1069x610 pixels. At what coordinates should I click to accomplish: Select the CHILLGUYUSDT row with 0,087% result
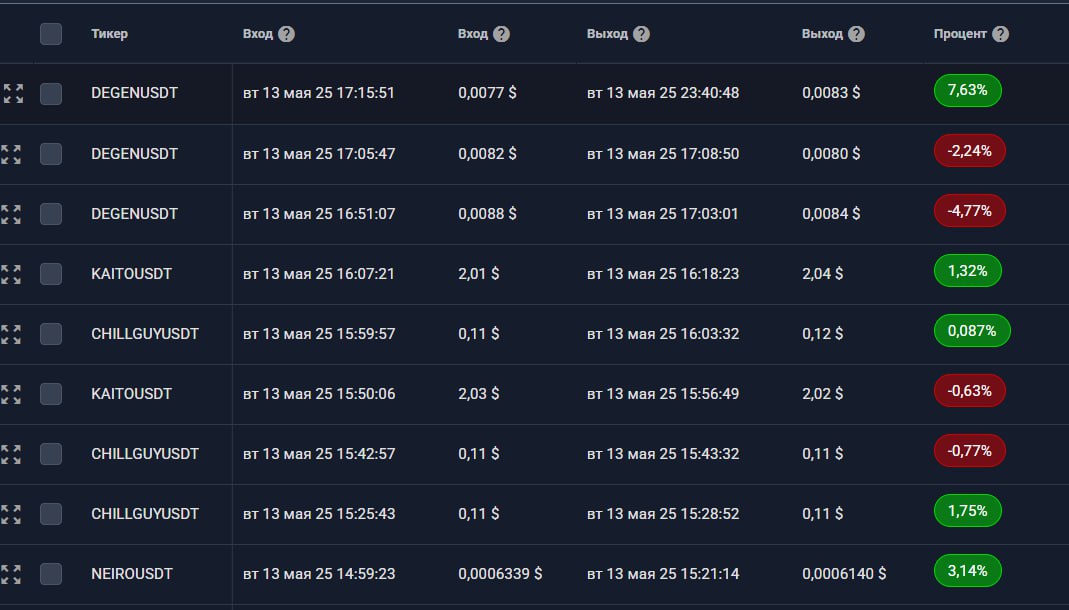point(51,334)
